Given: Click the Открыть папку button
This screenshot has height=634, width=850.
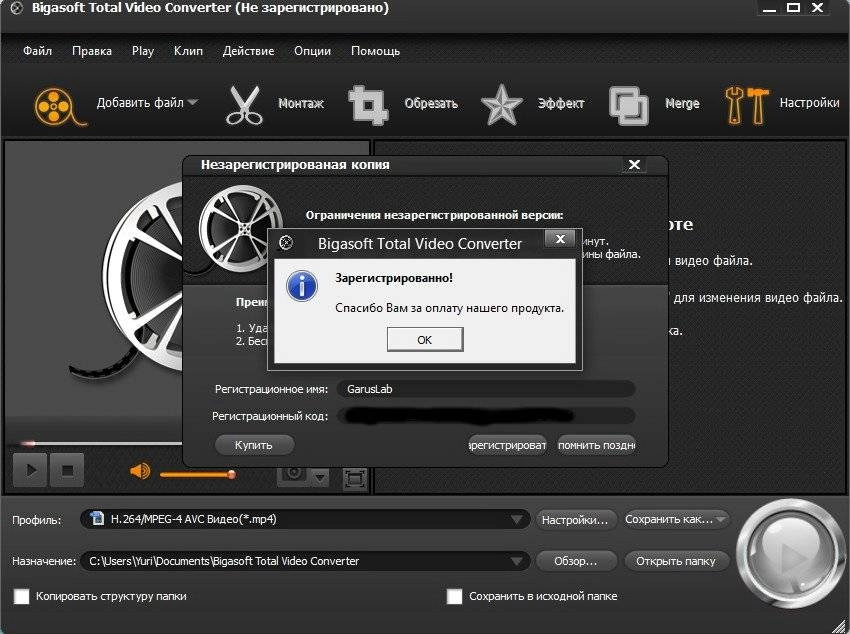Looking at the screenshot, I should pos(675,561).
